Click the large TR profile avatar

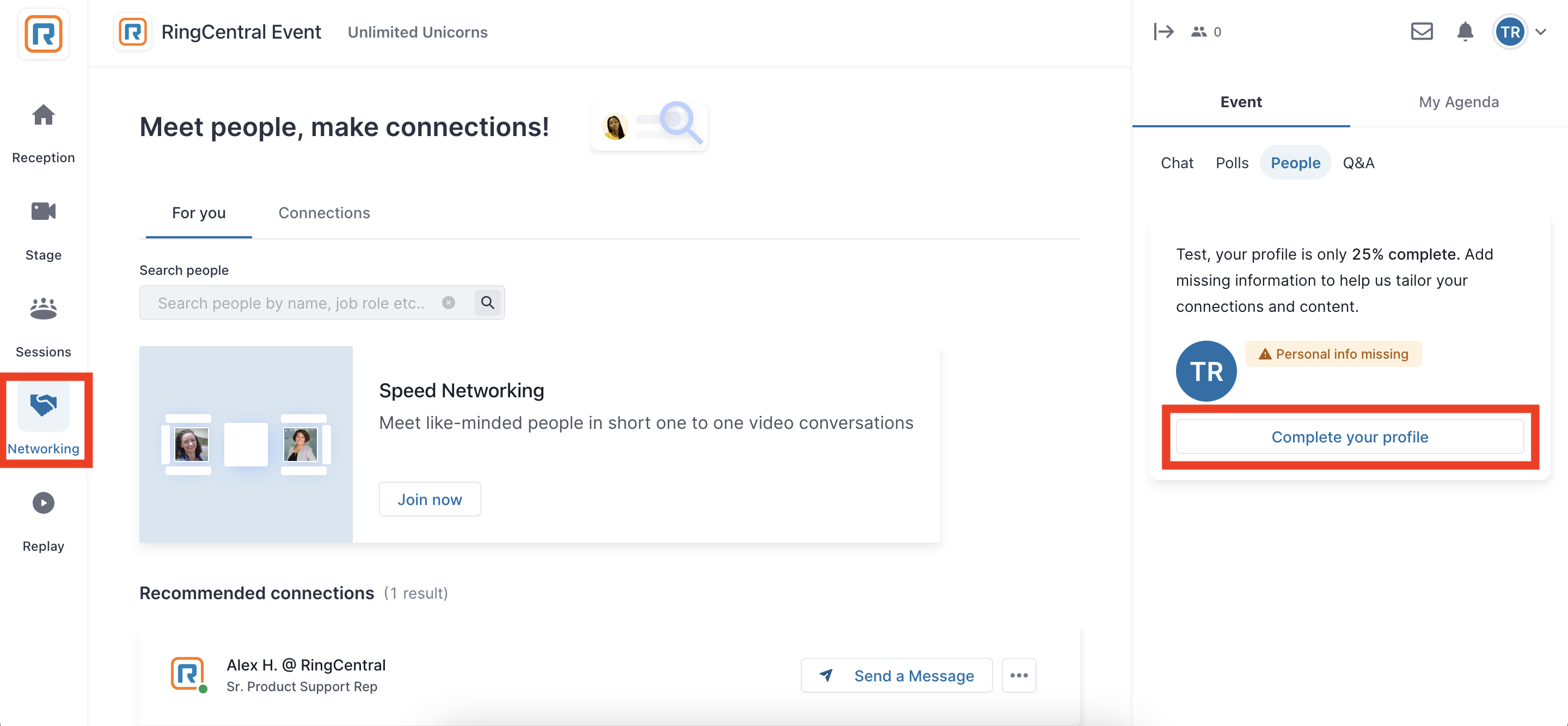[x=1206, y=371]
